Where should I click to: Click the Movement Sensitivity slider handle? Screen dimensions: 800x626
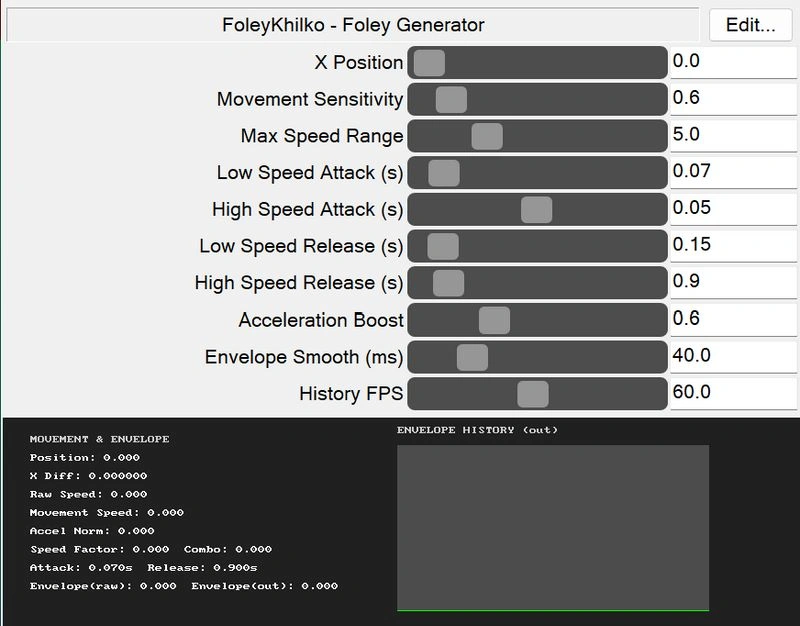[451, 99]
